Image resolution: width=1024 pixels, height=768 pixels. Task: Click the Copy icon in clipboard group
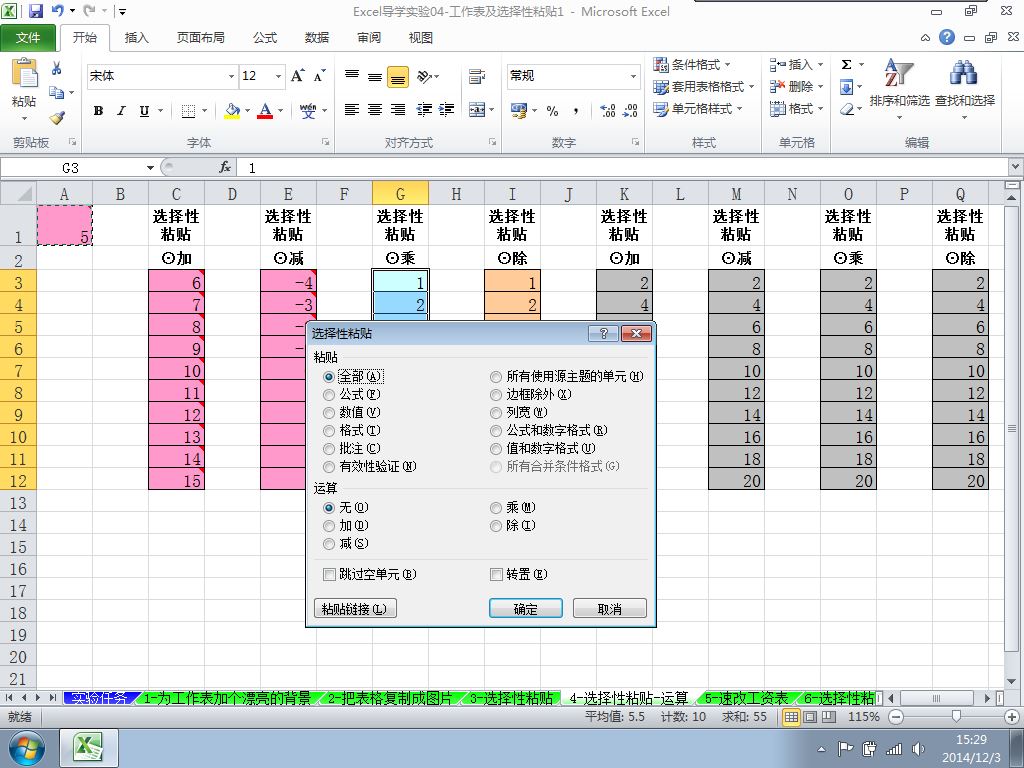57,93
